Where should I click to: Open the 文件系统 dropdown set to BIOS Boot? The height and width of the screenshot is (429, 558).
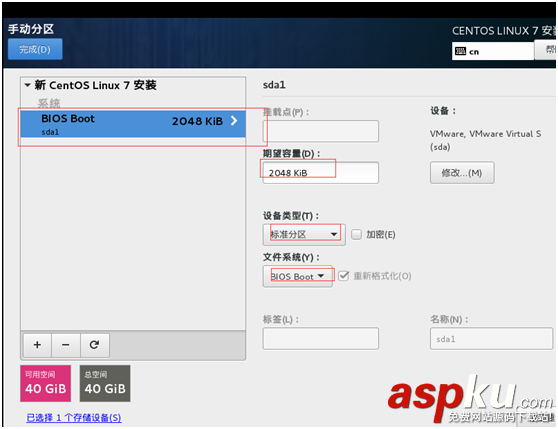[298, 276]
